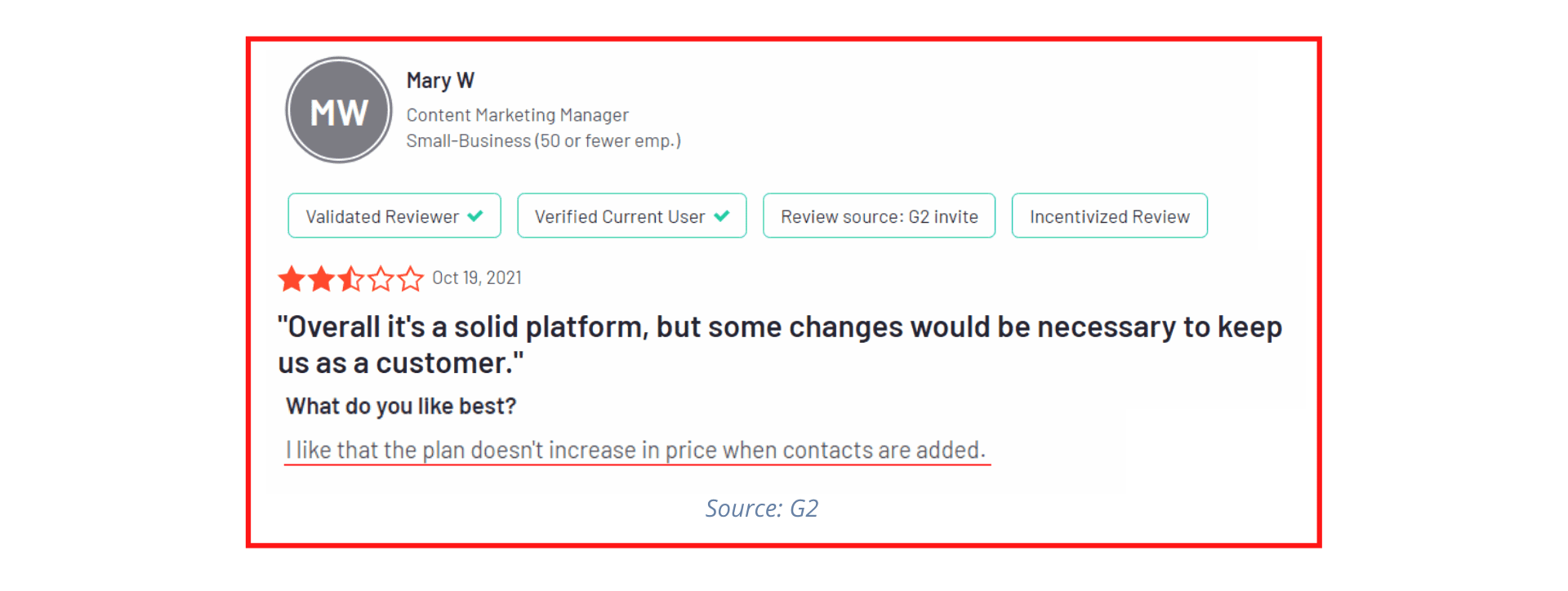Click the "What do you like best?" heading
This screenshot has width=1568, height=591.
point(401,407)
